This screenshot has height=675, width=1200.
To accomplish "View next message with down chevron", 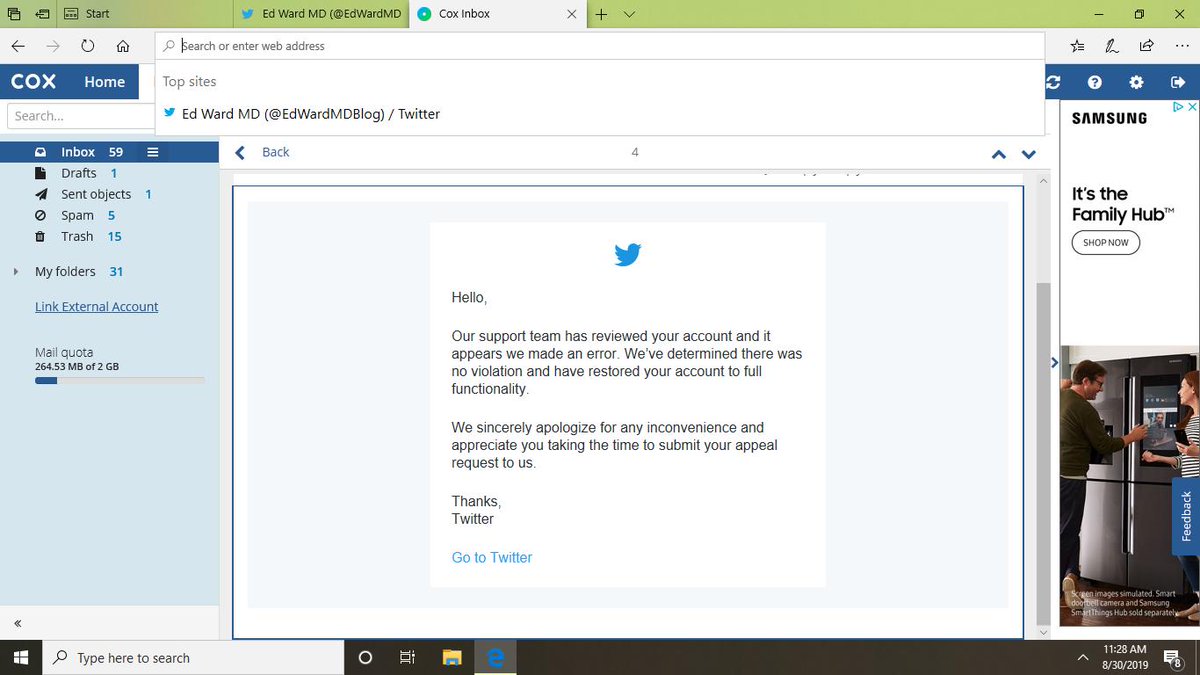I will tap(1029, 154).
